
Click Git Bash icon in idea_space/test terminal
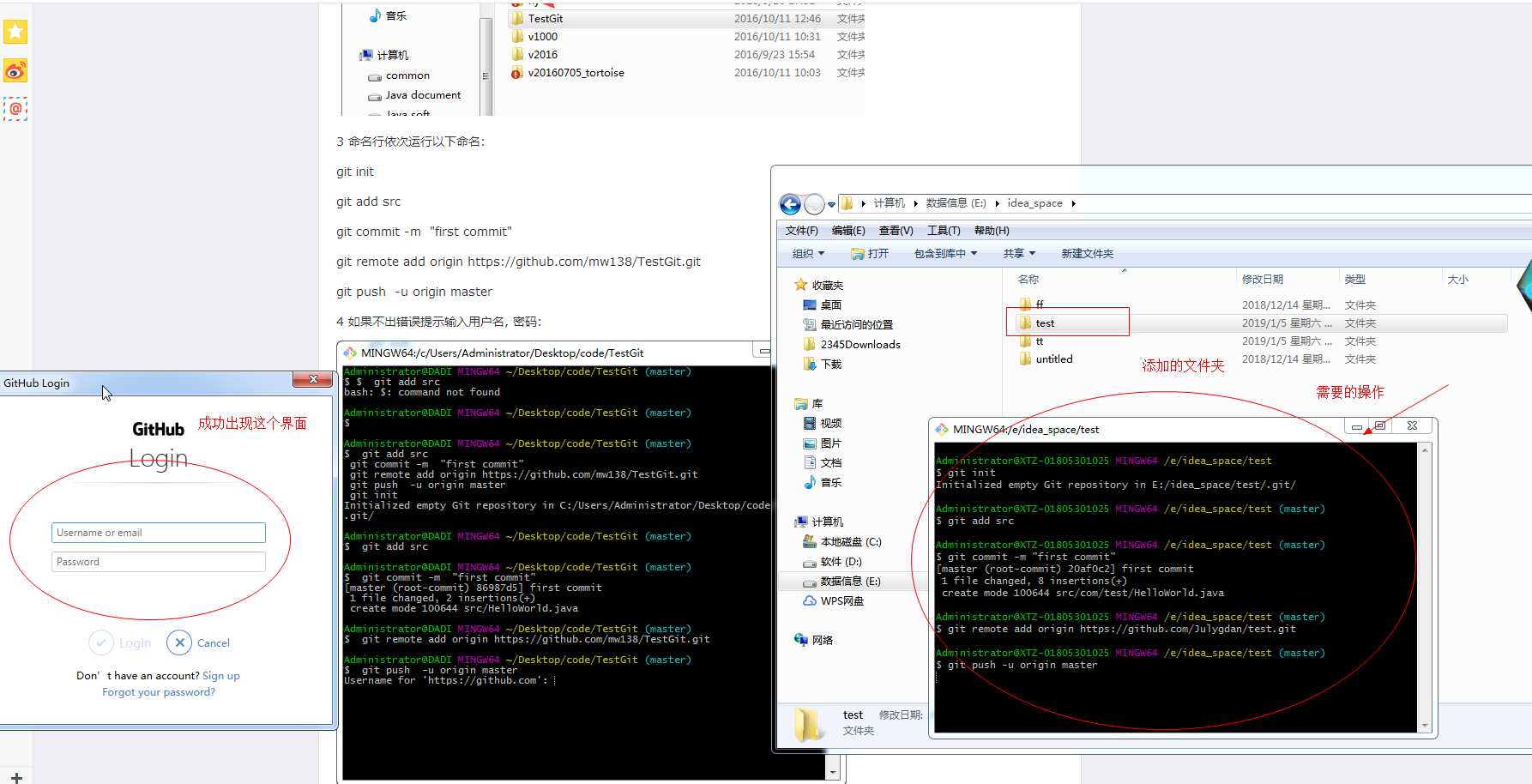[x=942, y=429]
